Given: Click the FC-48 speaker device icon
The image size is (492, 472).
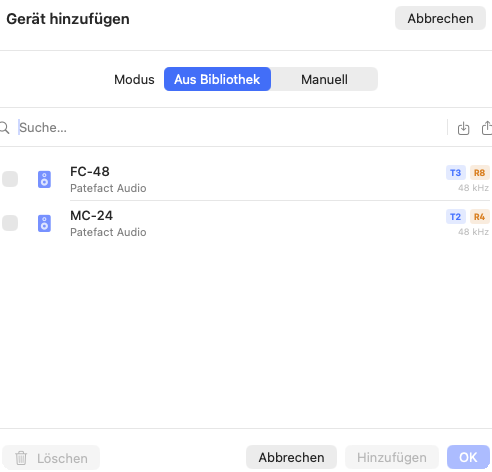Looking at the screenshot, I should [x=44, y=179].
